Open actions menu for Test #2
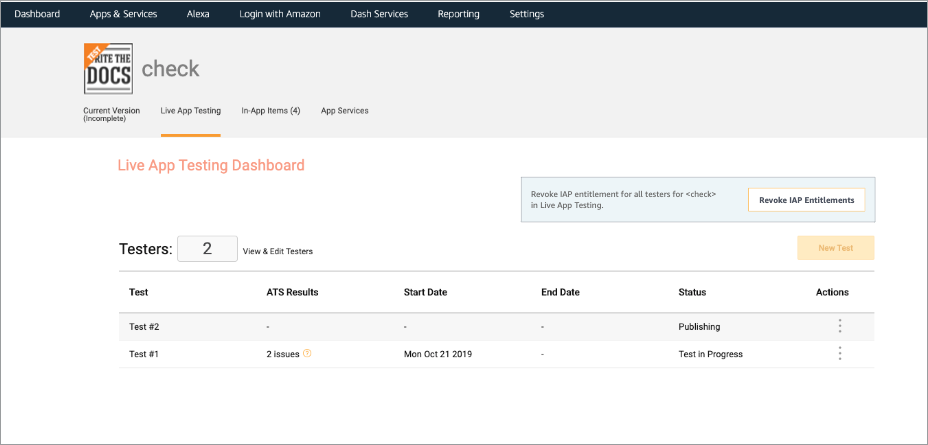The width and height of the screenshot is (928, 445). (x=839, y=326)
